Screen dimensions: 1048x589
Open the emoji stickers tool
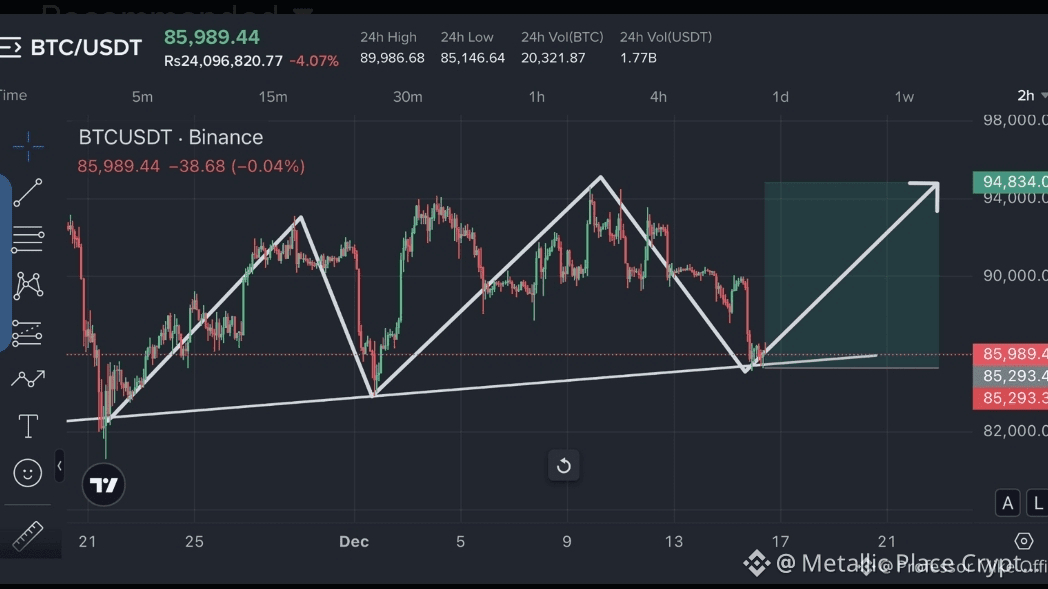(28, 472)
